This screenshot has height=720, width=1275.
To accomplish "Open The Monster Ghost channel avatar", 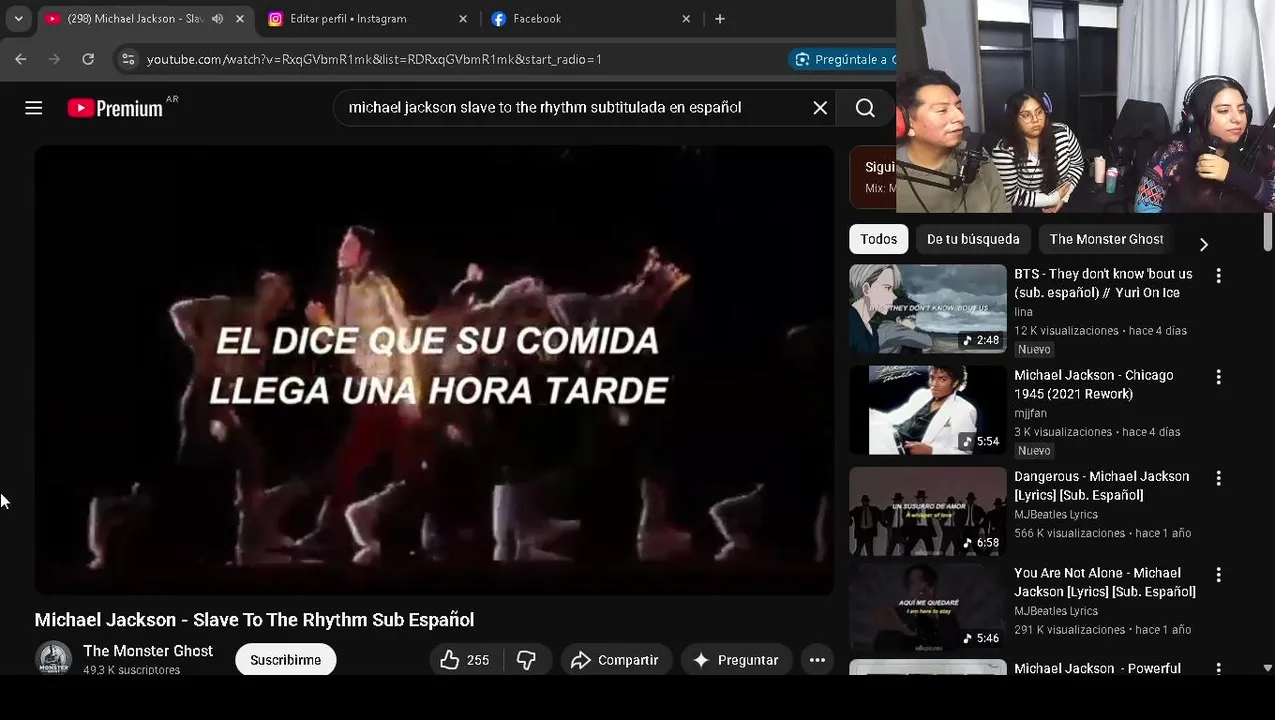I will (x=53, y=659).
